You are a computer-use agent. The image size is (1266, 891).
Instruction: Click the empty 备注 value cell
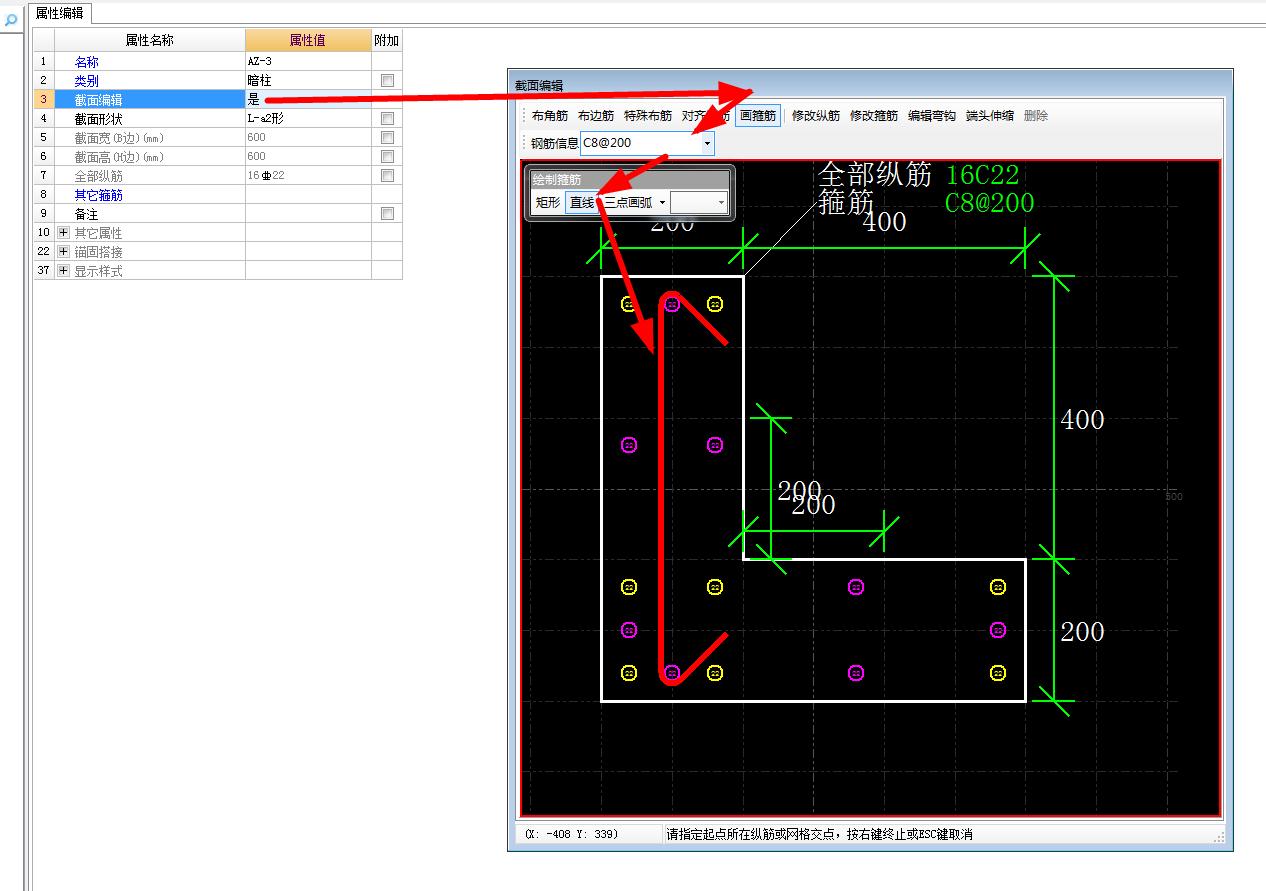point(308,213)
